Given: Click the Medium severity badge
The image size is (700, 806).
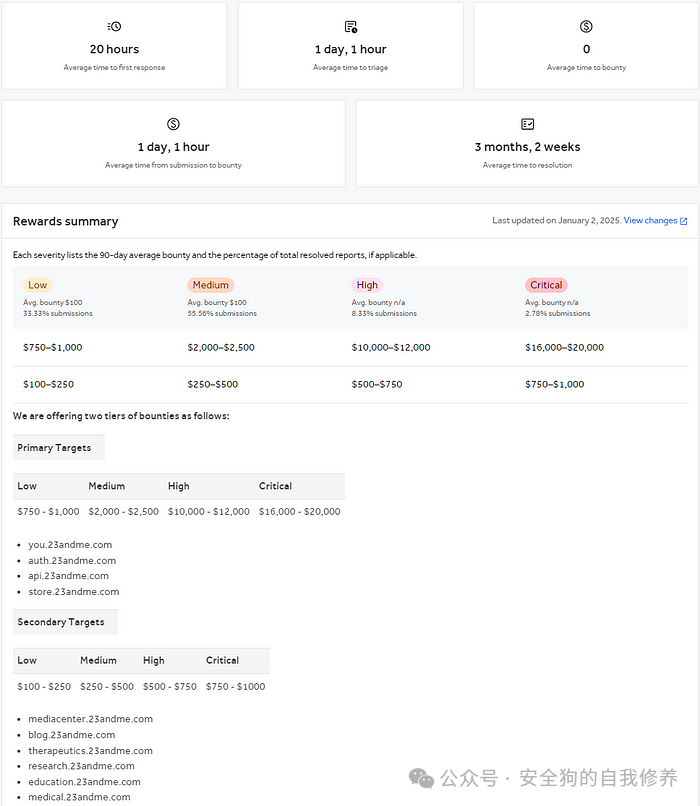Looking at the screenshot, I should click(211, 285).
